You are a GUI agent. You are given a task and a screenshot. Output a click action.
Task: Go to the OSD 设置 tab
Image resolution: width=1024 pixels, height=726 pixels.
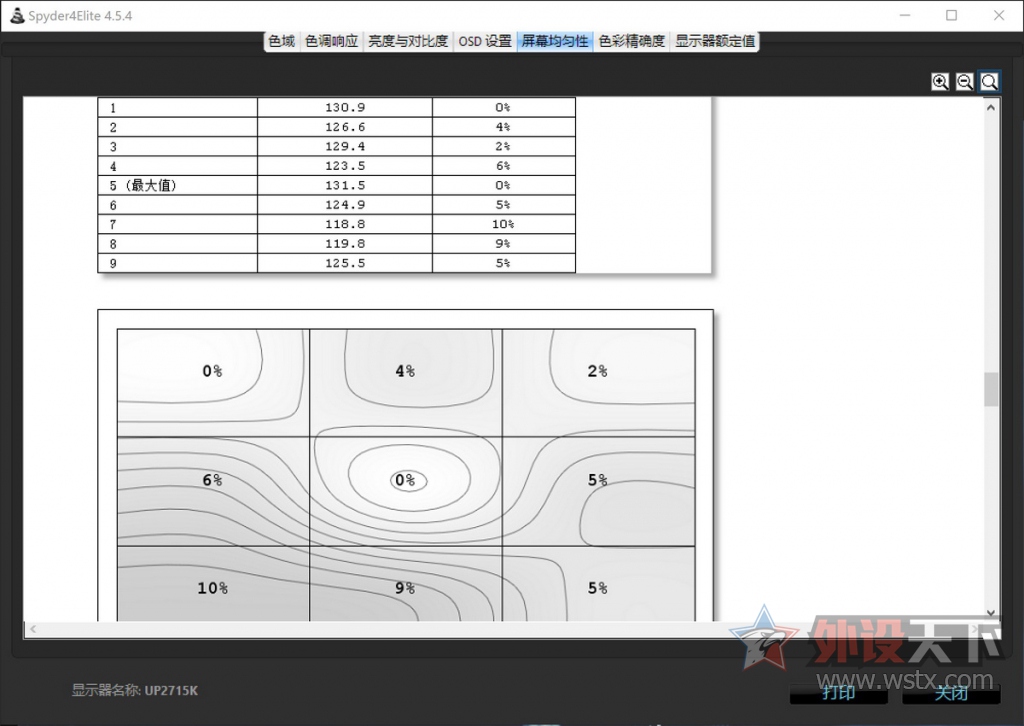tap(485, 41)
